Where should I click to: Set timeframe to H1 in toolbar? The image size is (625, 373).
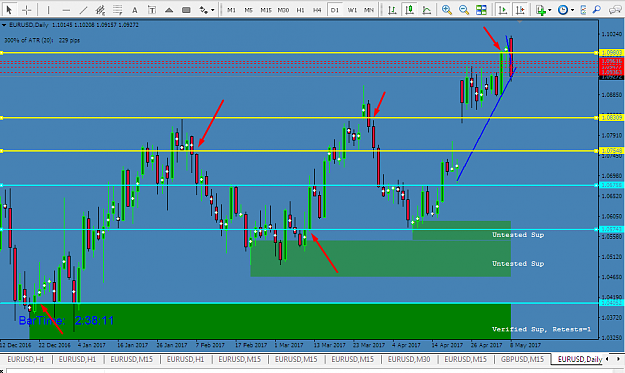pyautogui.click(x=300, y=10)
